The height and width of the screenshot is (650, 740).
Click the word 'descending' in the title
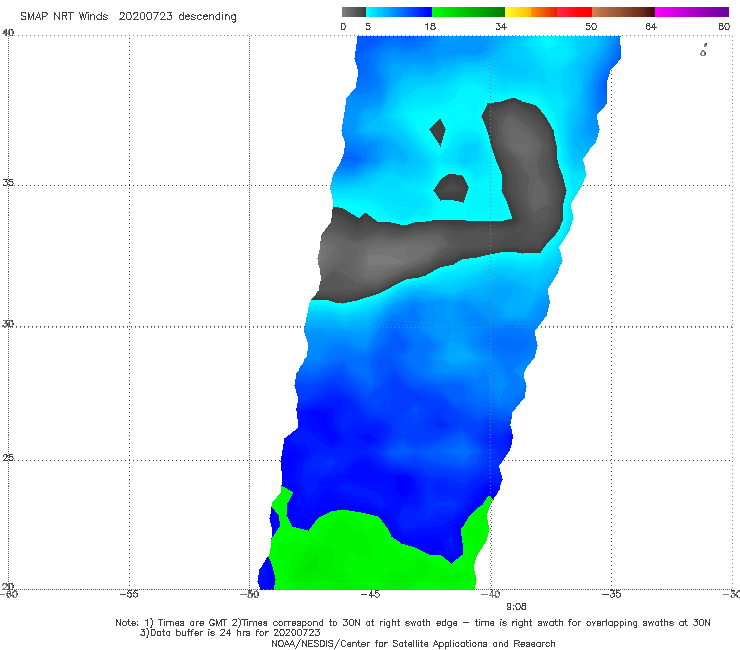click(207, 17)
